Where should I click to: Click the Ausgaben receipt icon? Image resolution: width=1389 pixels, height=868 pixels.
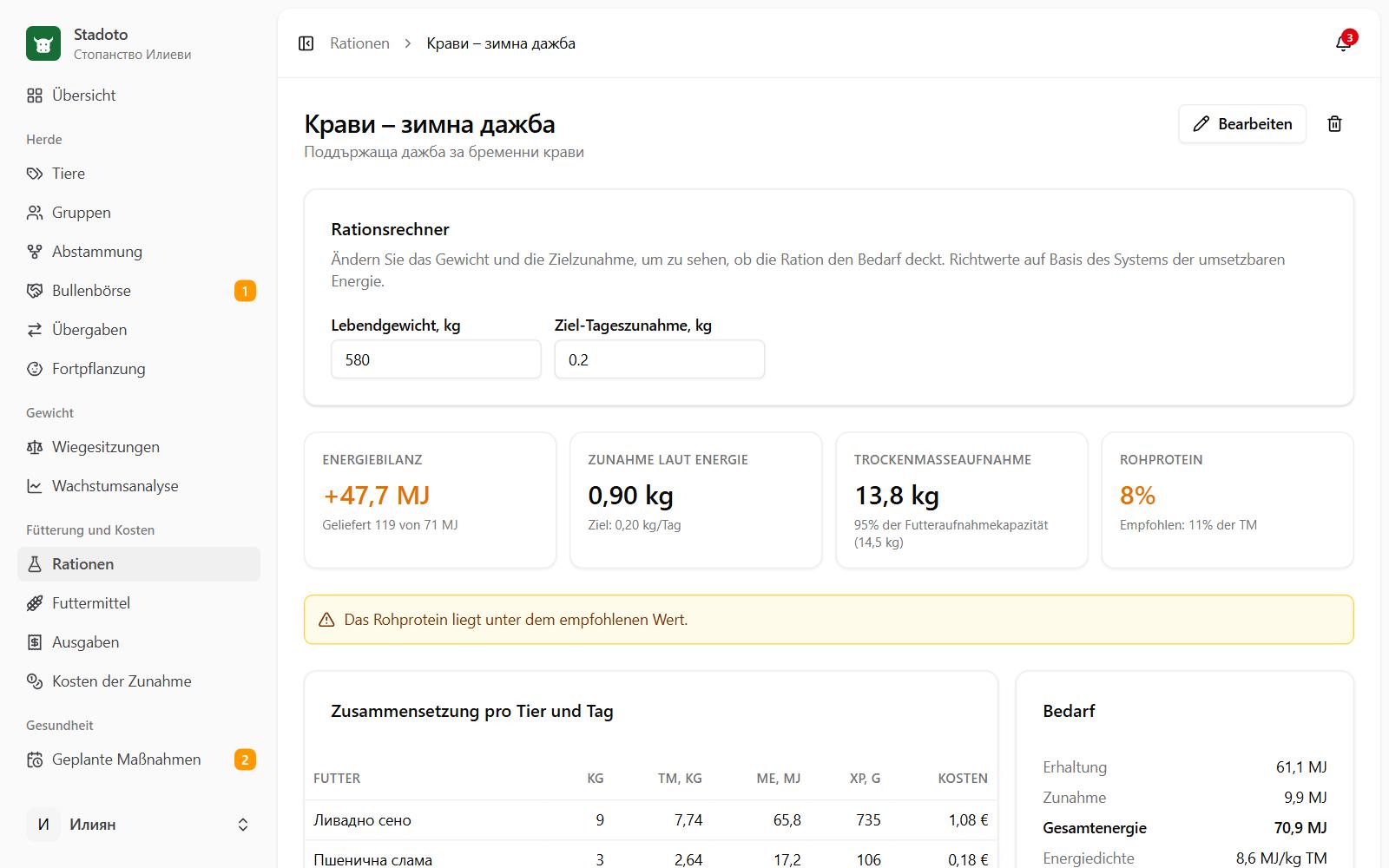point(35,642)
